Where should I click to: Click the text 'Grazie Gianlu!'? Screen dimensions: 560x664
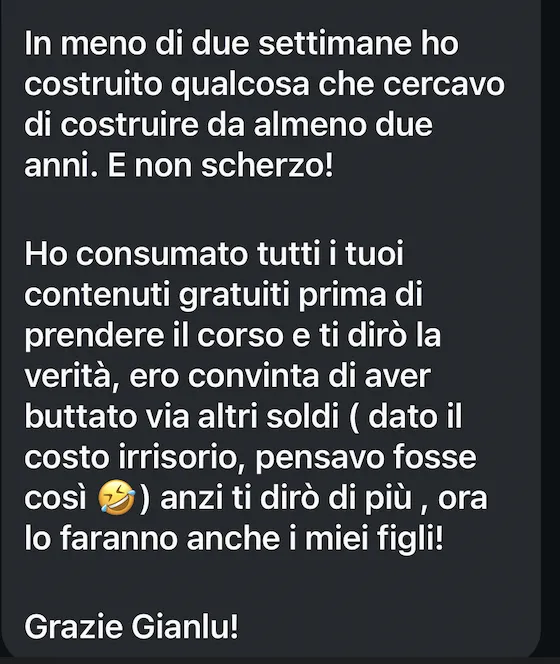(132, 627)
